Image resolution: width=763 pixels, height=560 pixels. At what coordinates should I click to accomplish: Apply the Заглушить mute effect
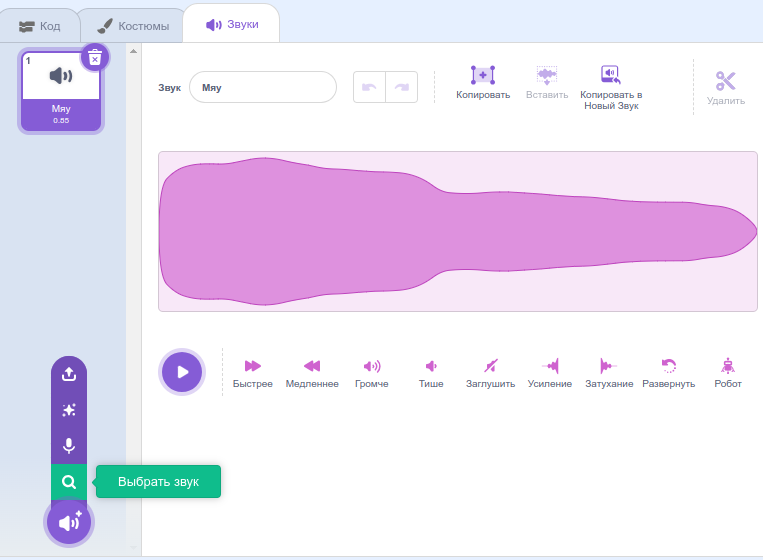490,373
